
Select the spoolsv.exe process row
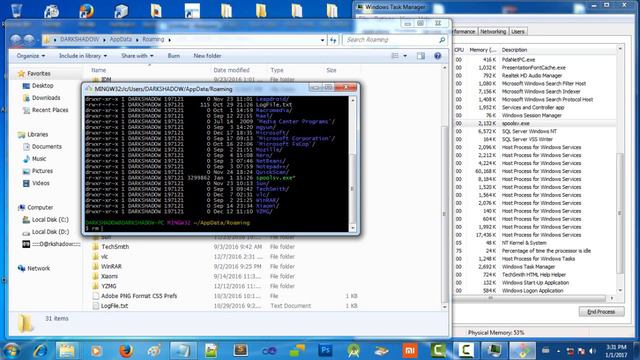(535, 123)
